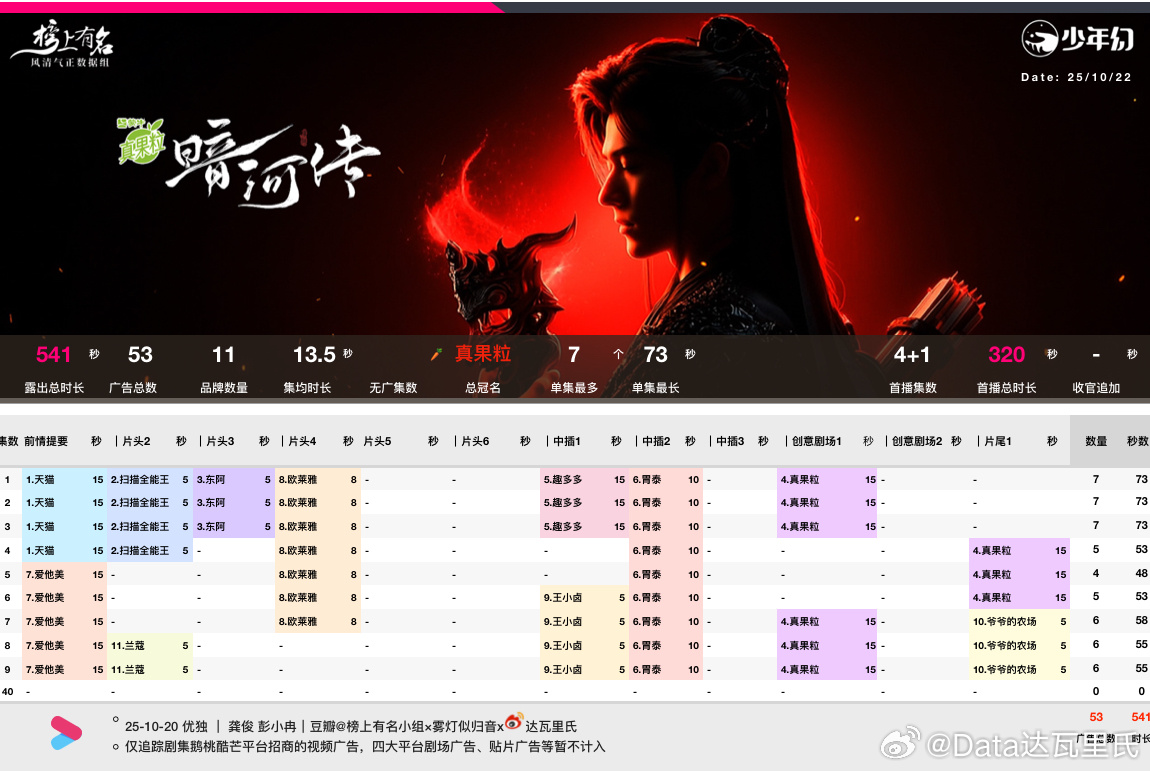
Task: Click the 品牌数量 label
Action: pyautogui.click(x=224, y=388)
